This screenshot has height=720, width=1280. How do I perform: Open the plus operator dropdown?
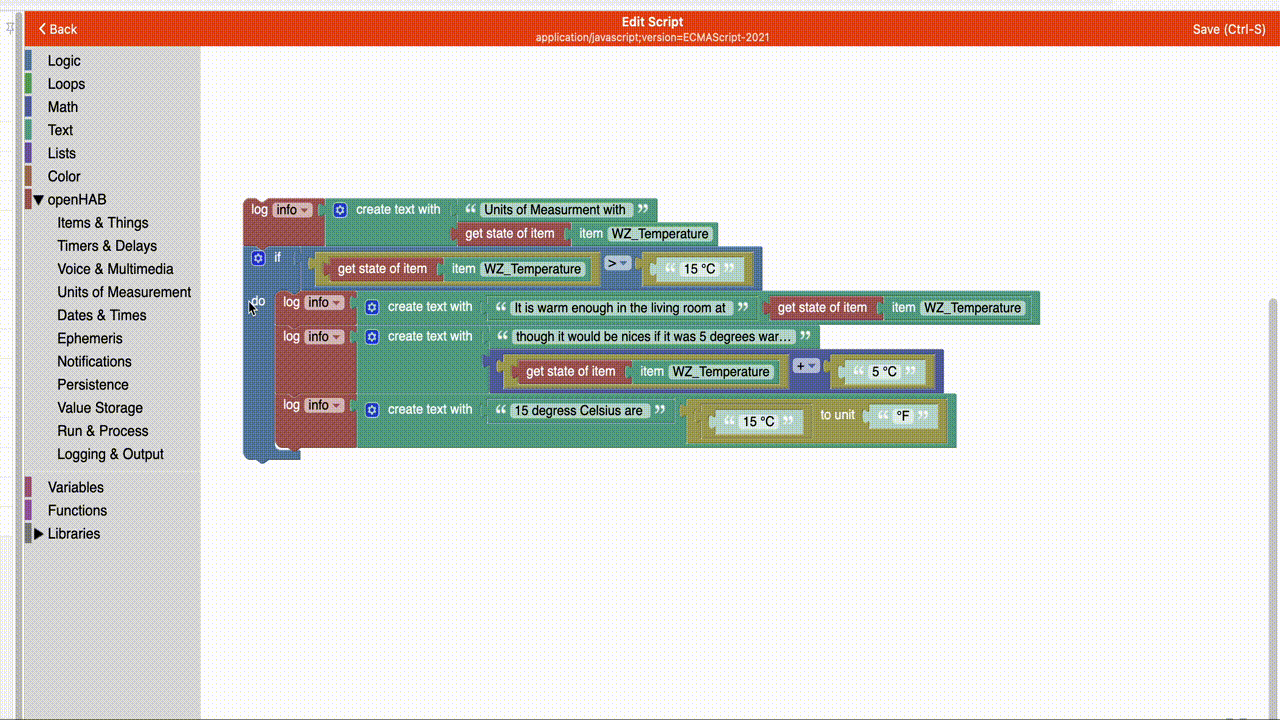tap(806, 366)
